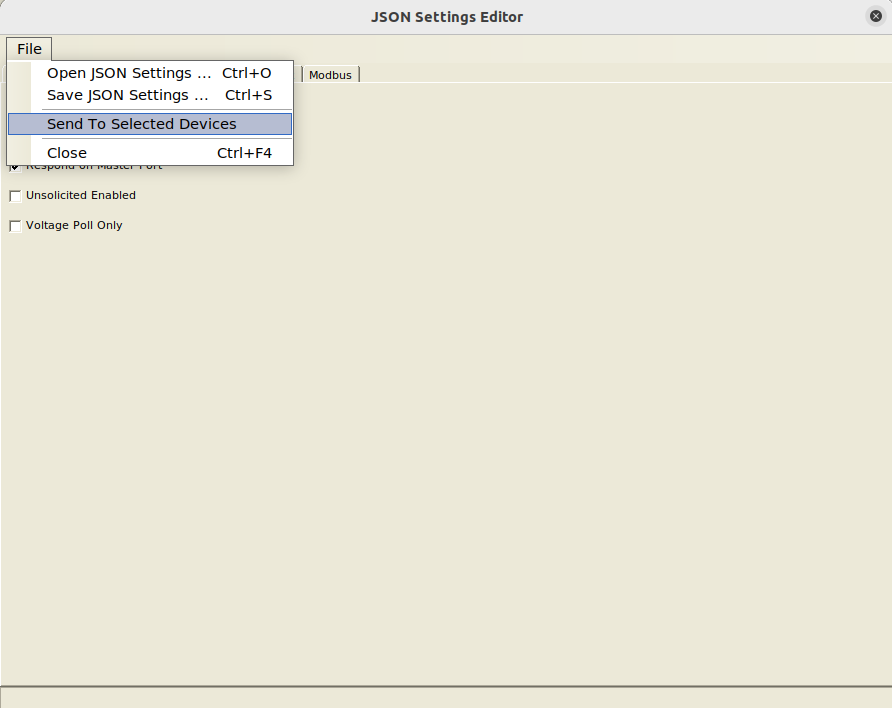This screenshot has width=892, height=708.
Task: Toggle the Respond on Master Port checkbox
Action: [15, 167]
